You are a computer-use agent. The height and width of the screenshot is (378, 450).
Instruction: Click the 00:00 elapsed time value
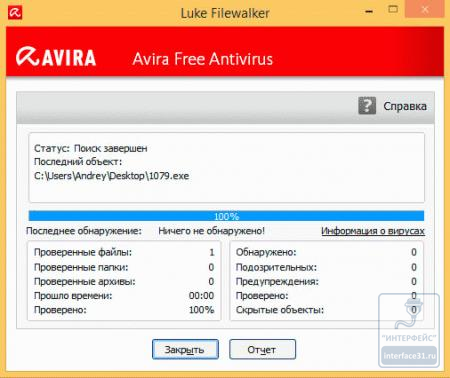[201, 296]
